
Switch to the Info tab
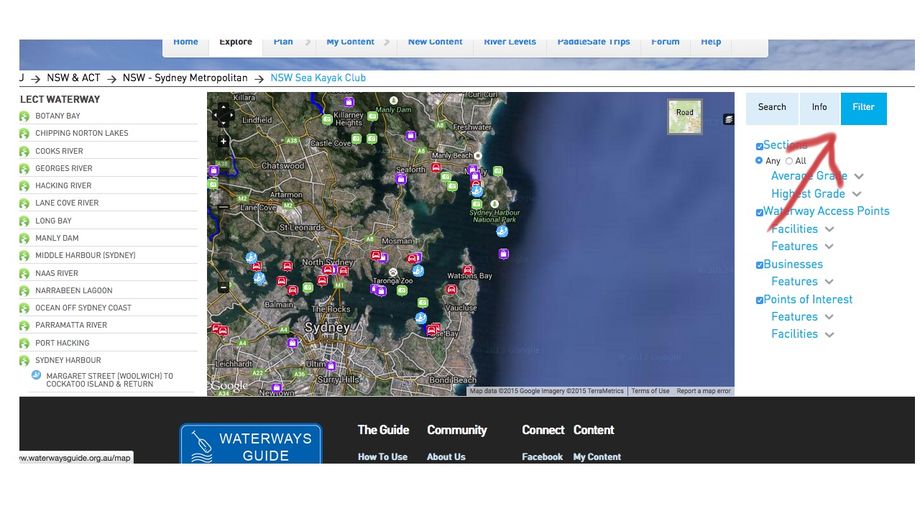820,108
